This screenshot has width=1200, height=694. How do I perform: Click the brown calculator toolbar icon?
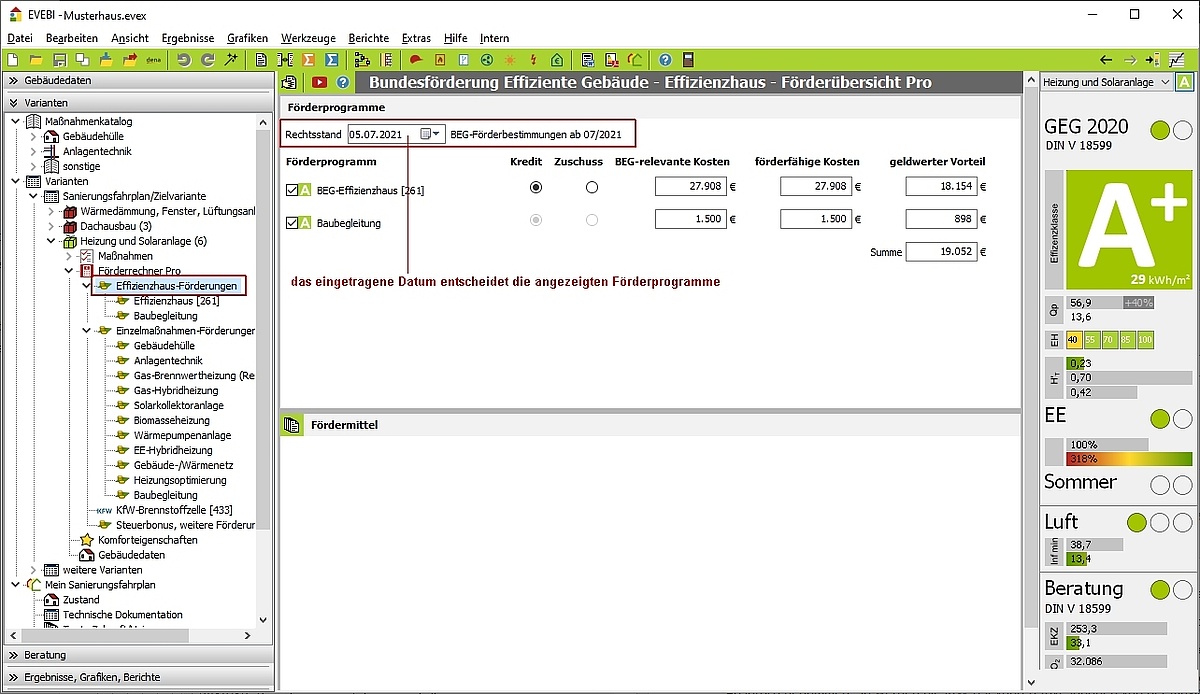click(688, 60)
